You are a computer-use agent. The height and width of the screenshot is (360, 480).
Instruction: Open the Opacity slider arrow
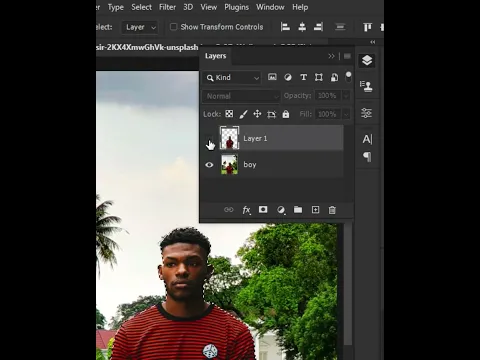pyautogui.click(x=346, y=96)
